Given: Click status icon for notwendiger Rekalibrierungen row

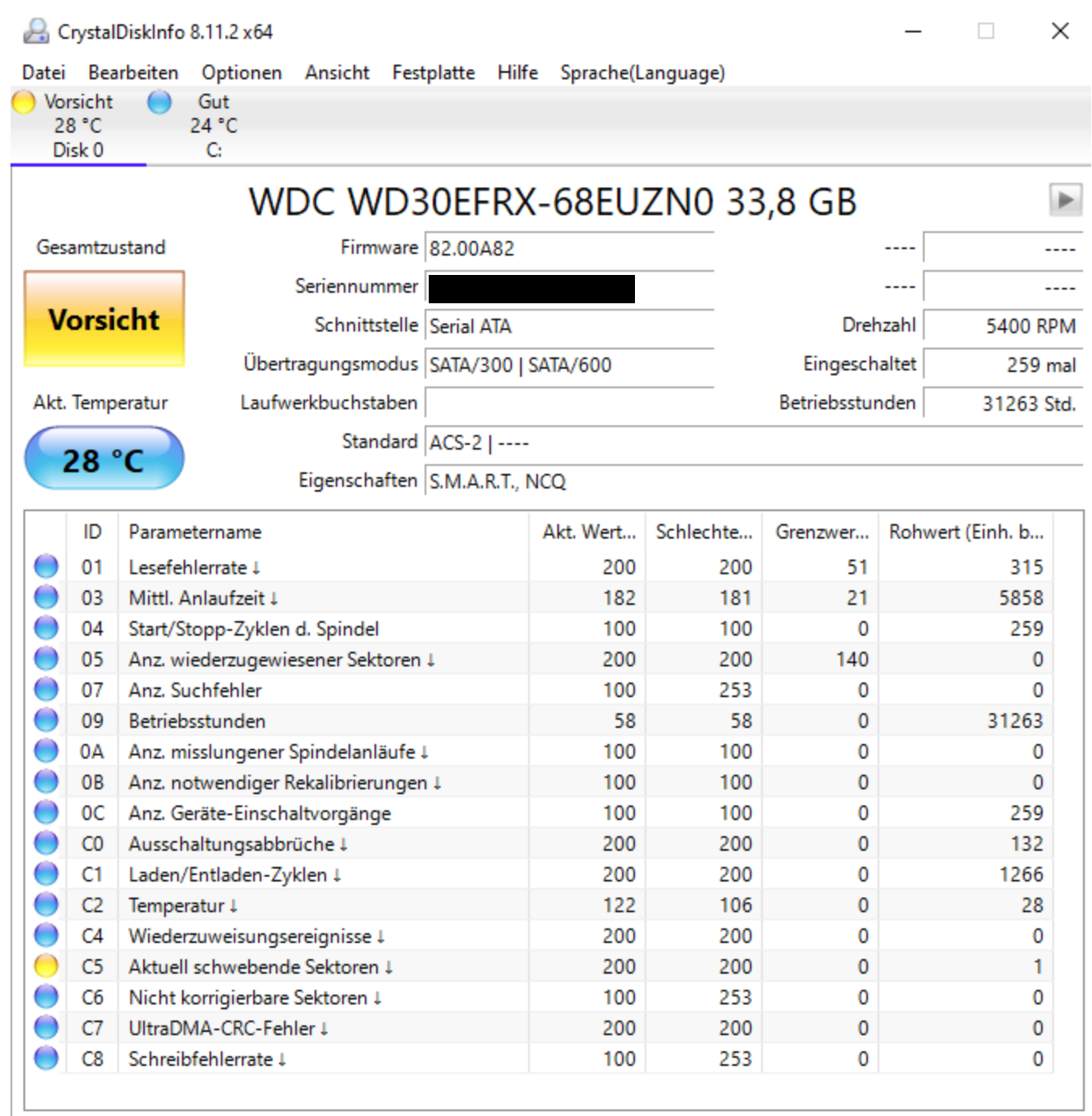Looking at the screenshot, I should [46, 781].
